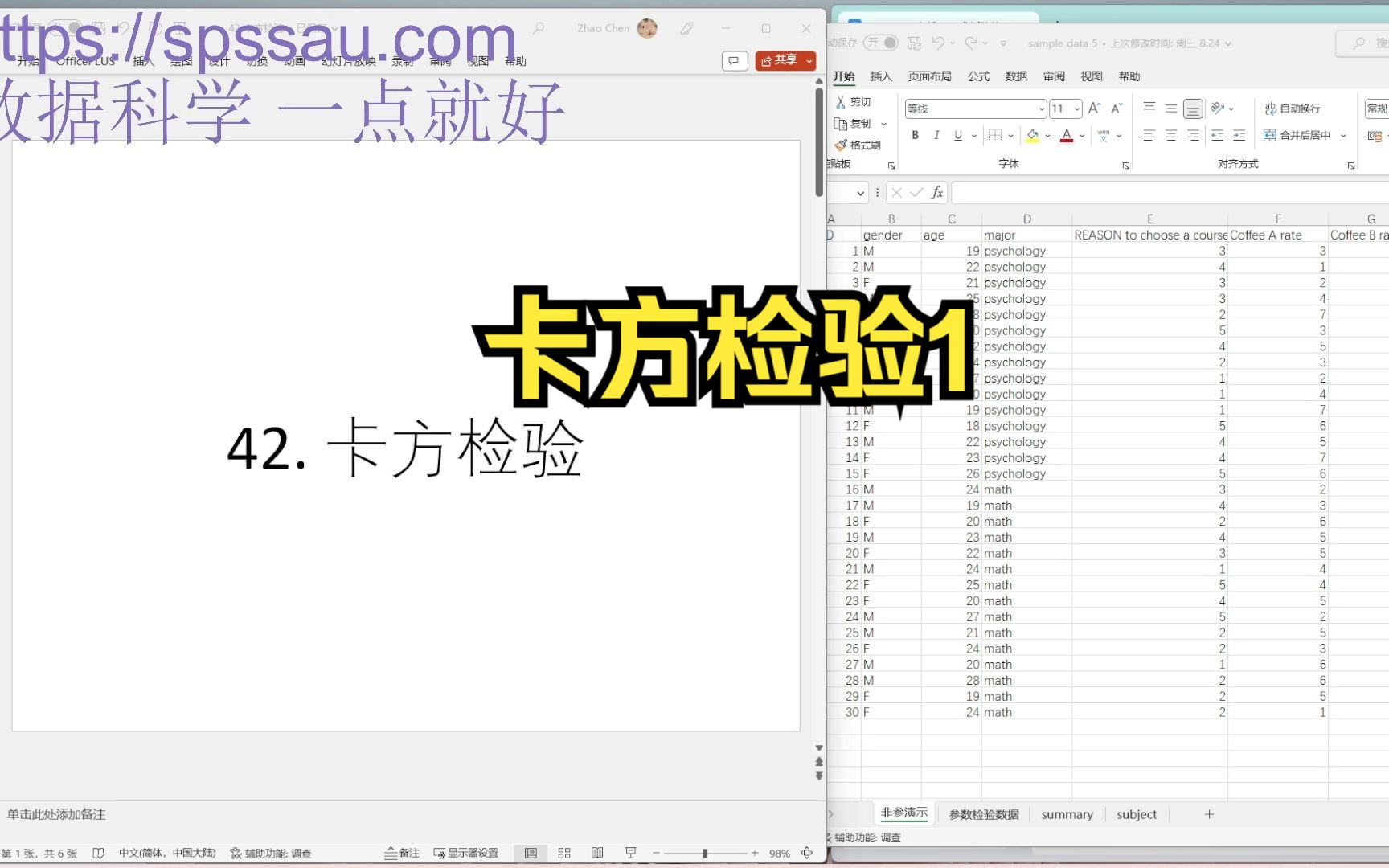
Task: Open the font size 11 dropdown
Action: (x=1079, y=108)
